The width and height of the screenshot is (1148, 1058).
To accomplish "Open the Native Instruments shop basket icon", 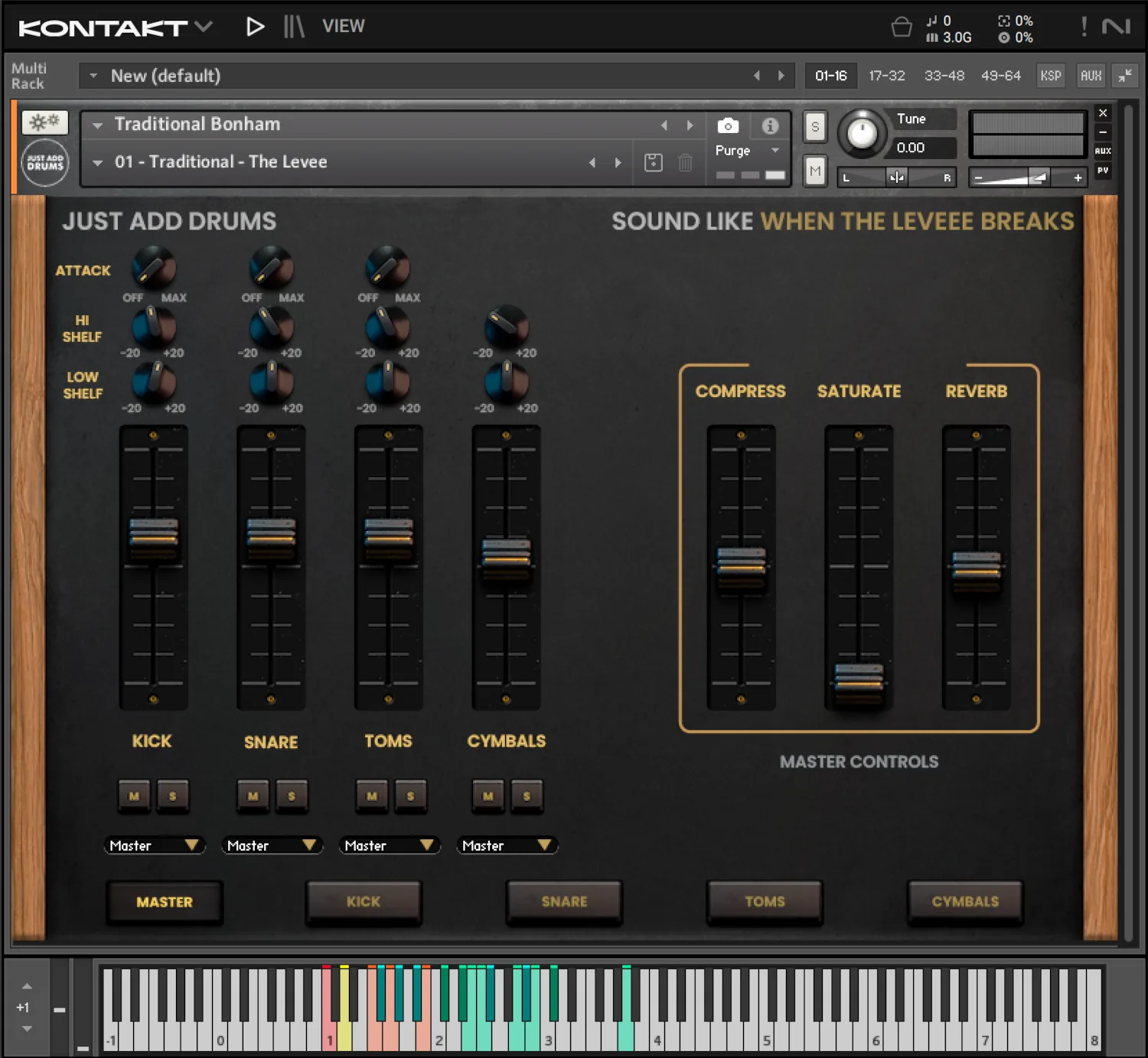I will (x=902, y=26).
